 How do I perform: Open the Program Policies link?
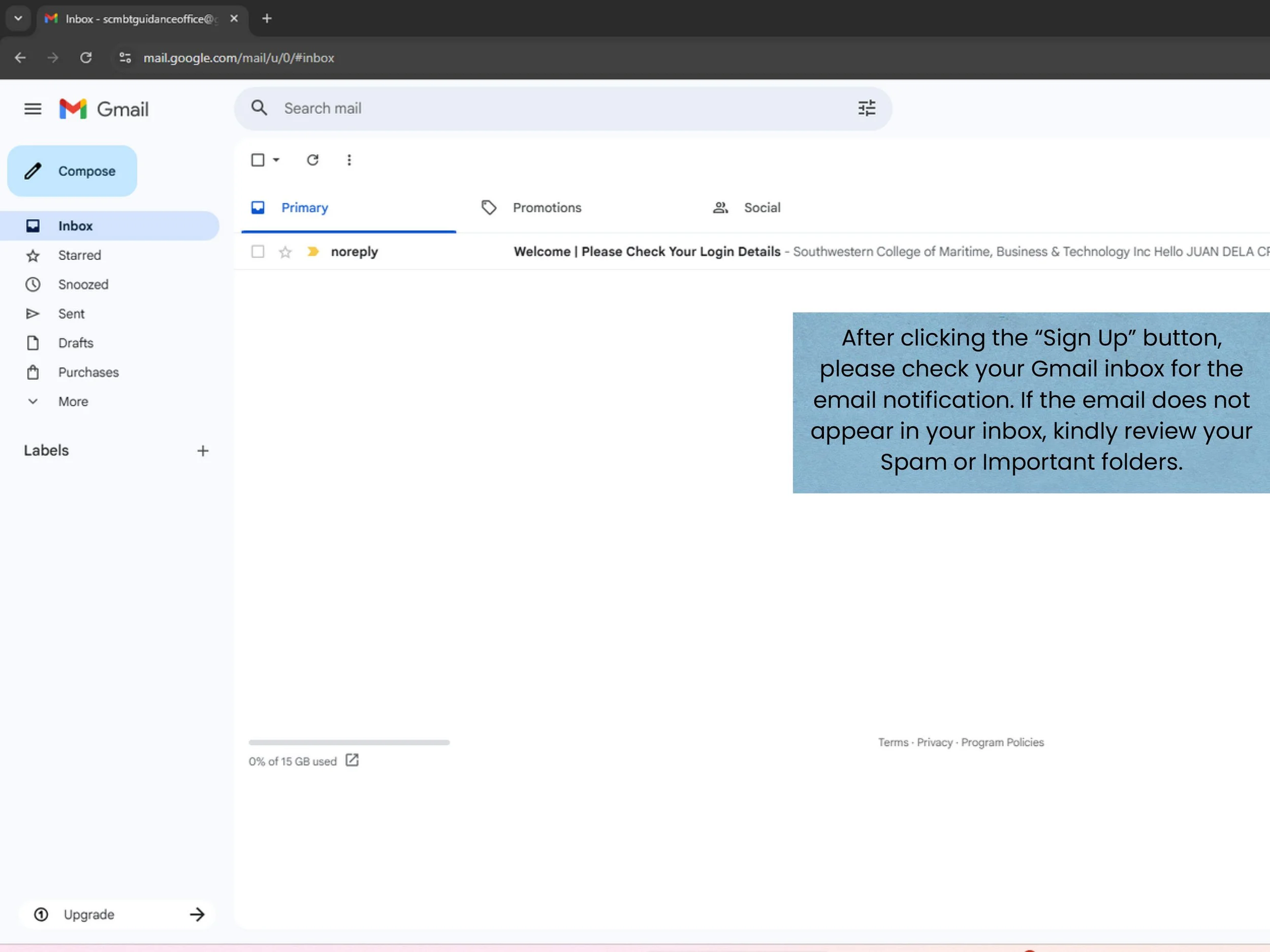pyautogui.click(x=1002, y=742)
